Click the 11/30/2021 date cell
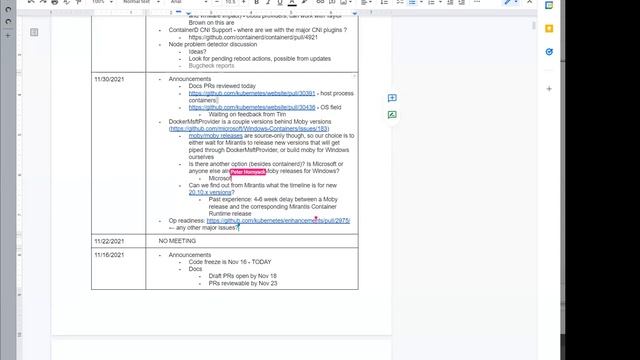Image resolution: width=640 pixels, height=360 pixels. 109,79
